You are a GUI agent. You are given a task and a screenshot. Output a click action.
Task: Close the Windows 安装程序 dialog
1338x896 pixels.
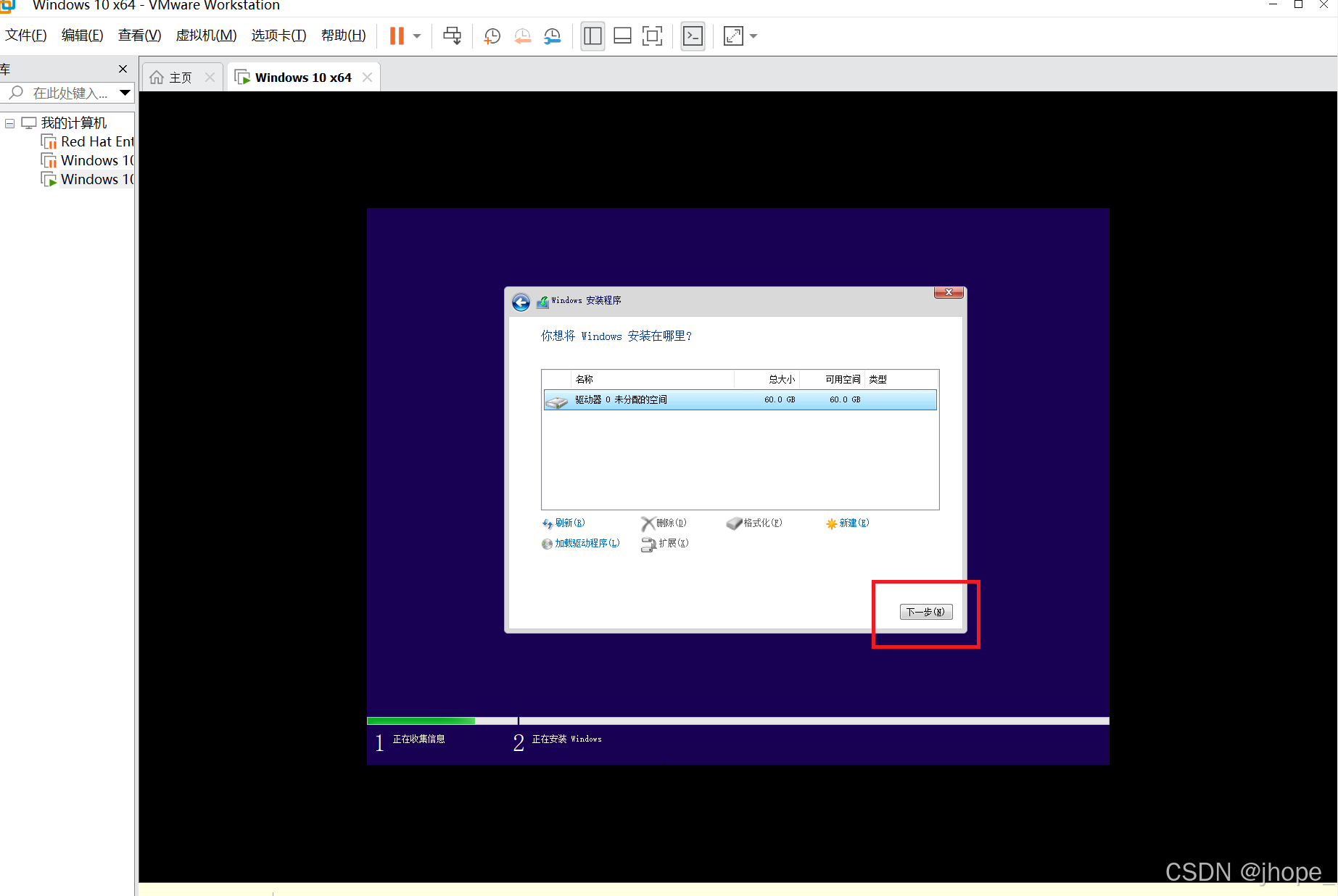[x=949, y=292]
